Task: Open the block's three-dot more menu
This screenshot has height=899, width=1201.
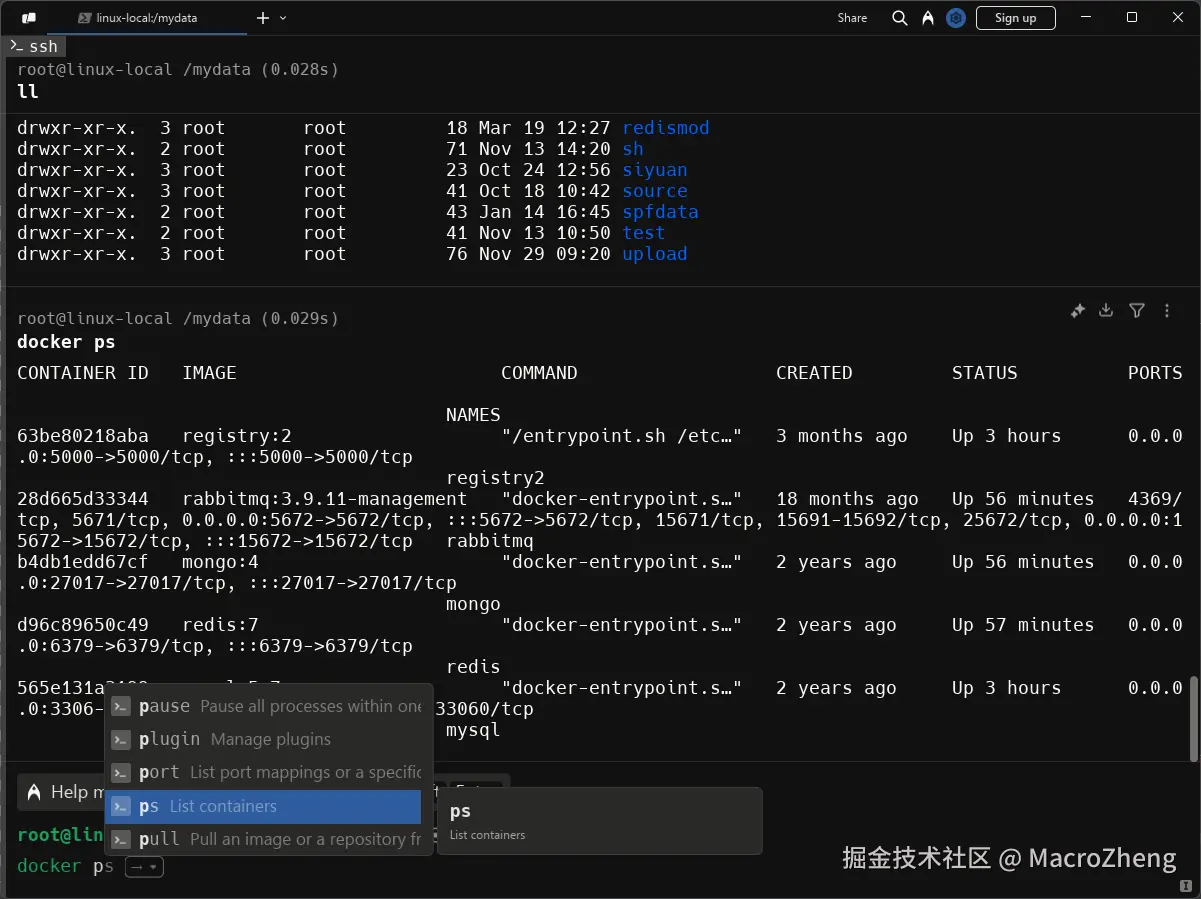Action: [x=1167, y=311]
